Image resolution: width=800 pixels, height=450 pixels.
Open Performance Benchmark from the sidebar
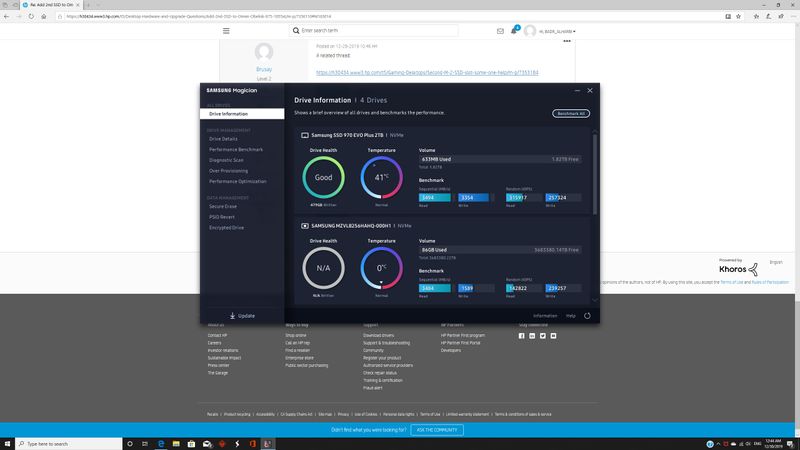pyautogui.click(x=237, y=149)
